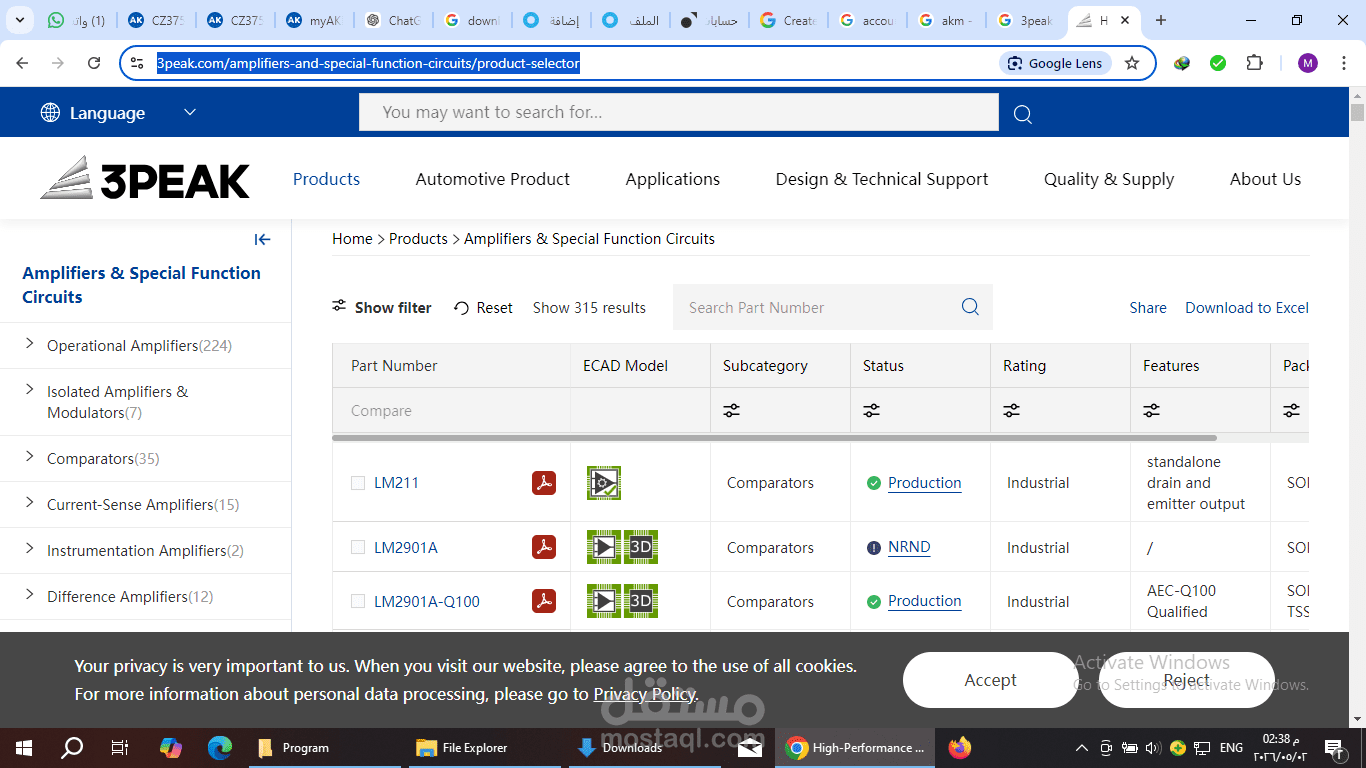Click LM2901A 3D model icon

(641, 547)
